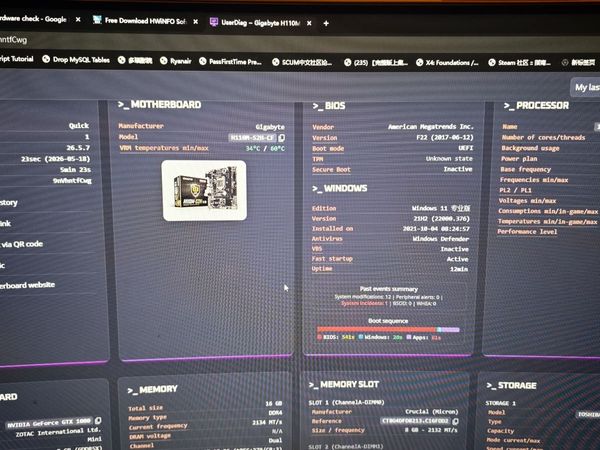Click the processor Background usage label
The height and width of the screenshot is (450, 600).
point(530,148)
